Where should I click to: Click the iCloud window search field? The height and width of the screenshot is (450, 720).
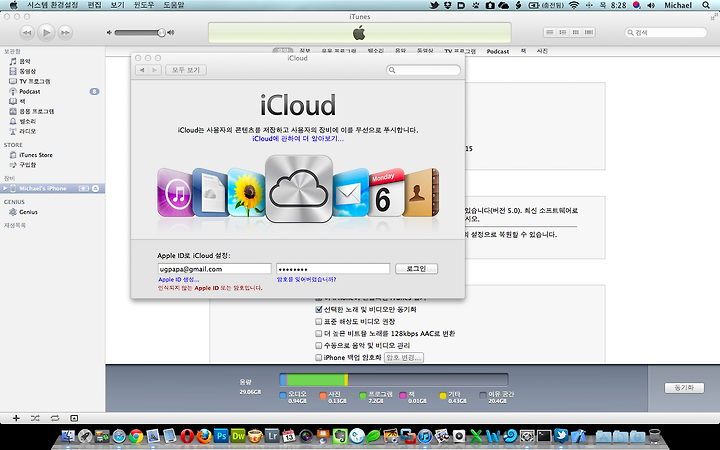(423, 70)
